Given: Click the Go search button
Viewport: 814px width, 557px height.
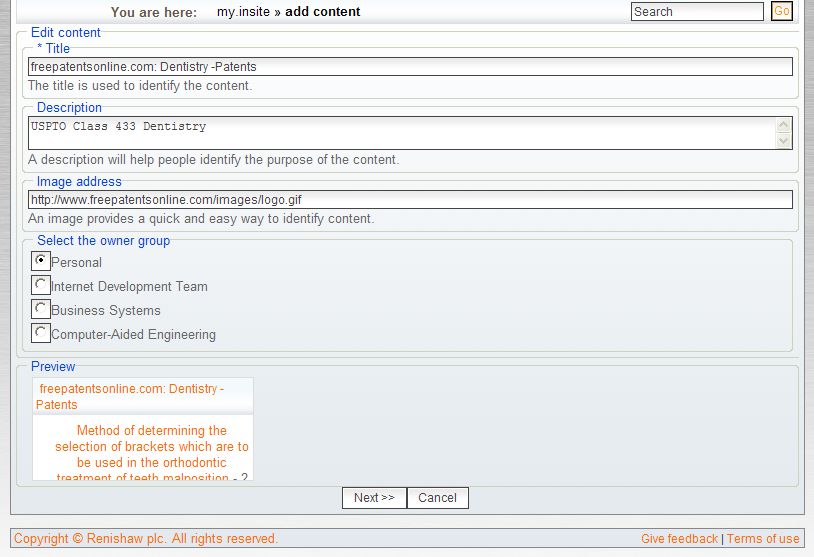Looking at the screenshot, I should (x=781, y=12).
